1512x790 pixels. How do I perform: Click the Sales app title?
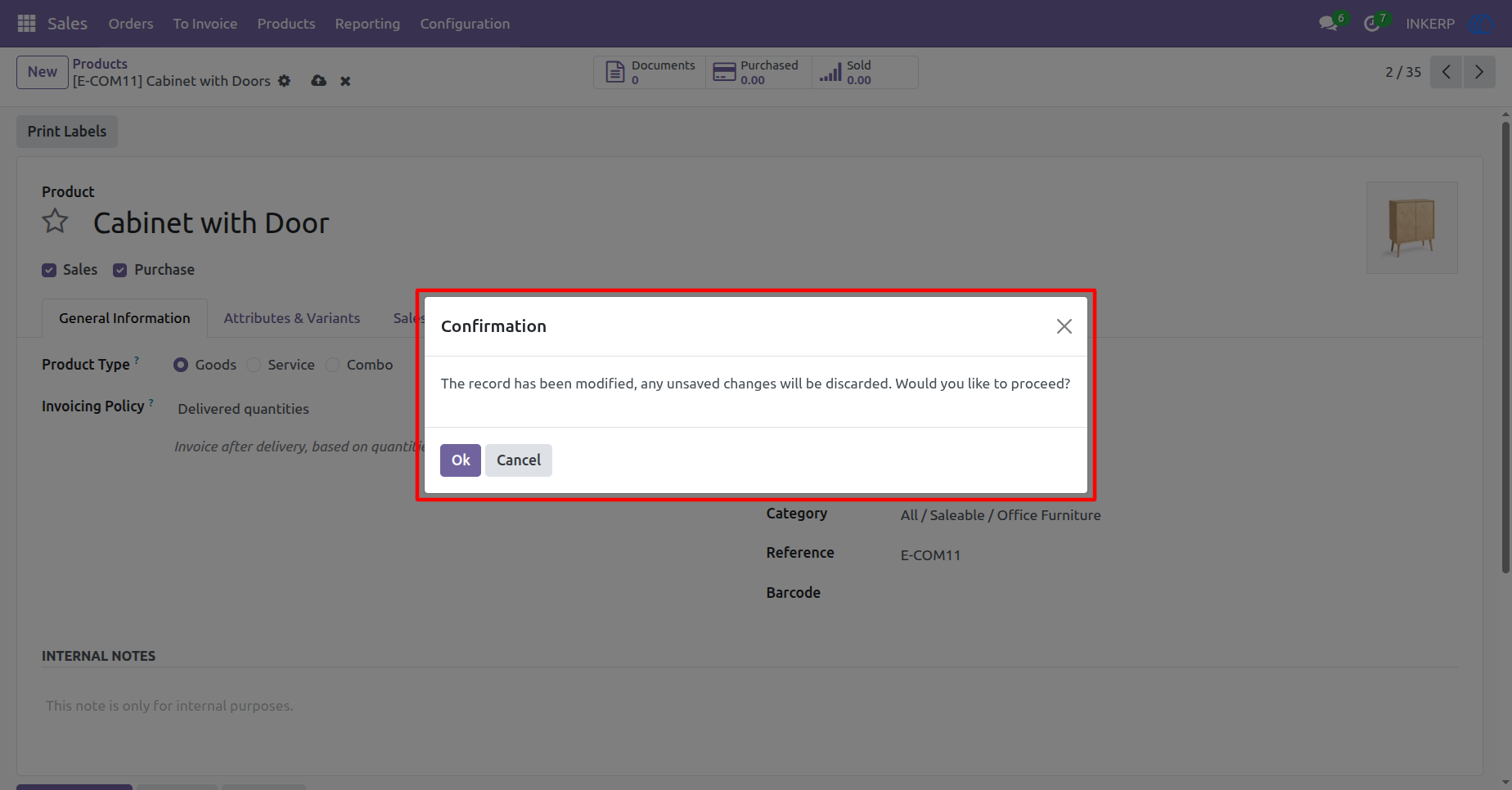[67, 24]
